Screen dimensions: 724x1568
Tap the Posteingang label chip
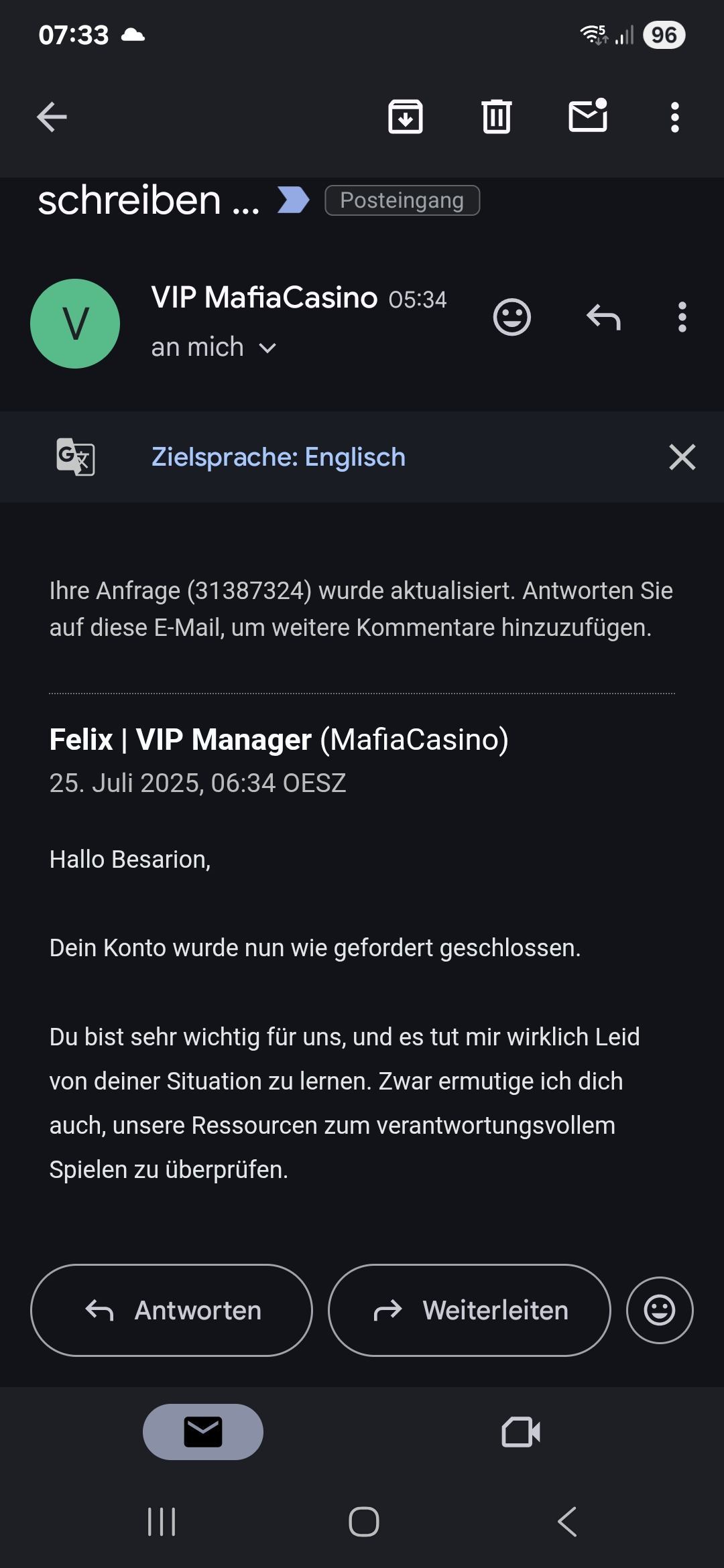point(402,200)
